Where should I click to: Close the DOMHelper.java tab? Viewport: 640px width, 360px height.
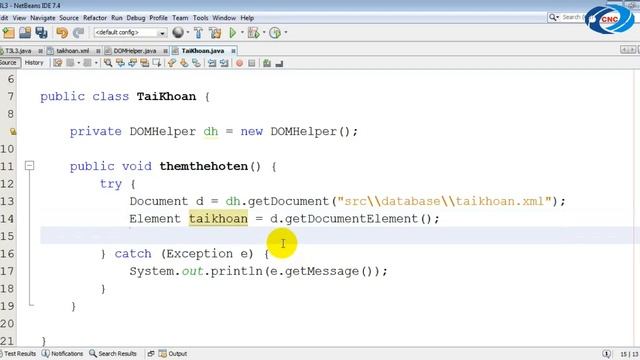point(165,51)
